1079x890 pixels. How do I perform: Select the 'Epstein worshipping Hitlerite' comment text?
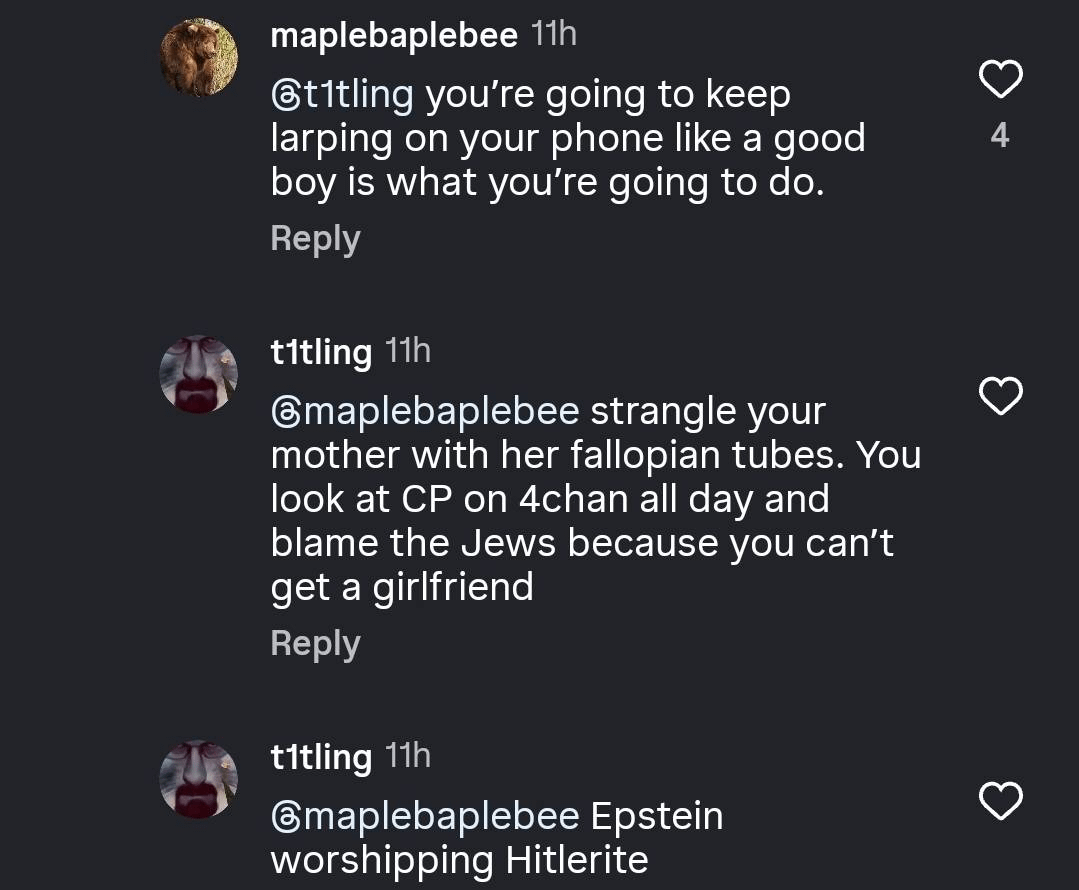[x=459, y=859]
